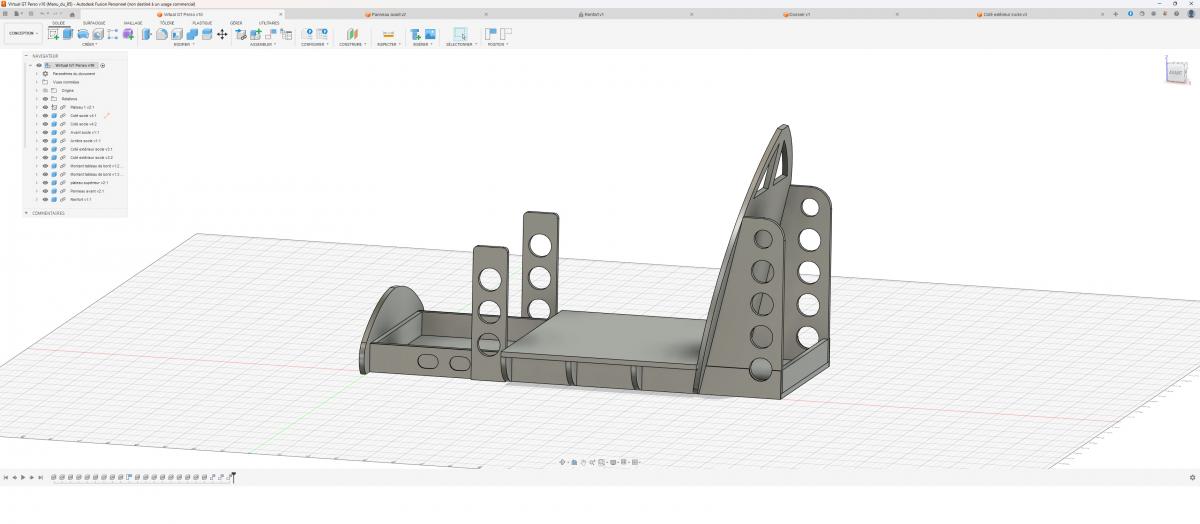Toggle visibility of Panneau avant v2:1
Image resolution: width=1200 pixels, height=524 pixels.
(45, 191)
